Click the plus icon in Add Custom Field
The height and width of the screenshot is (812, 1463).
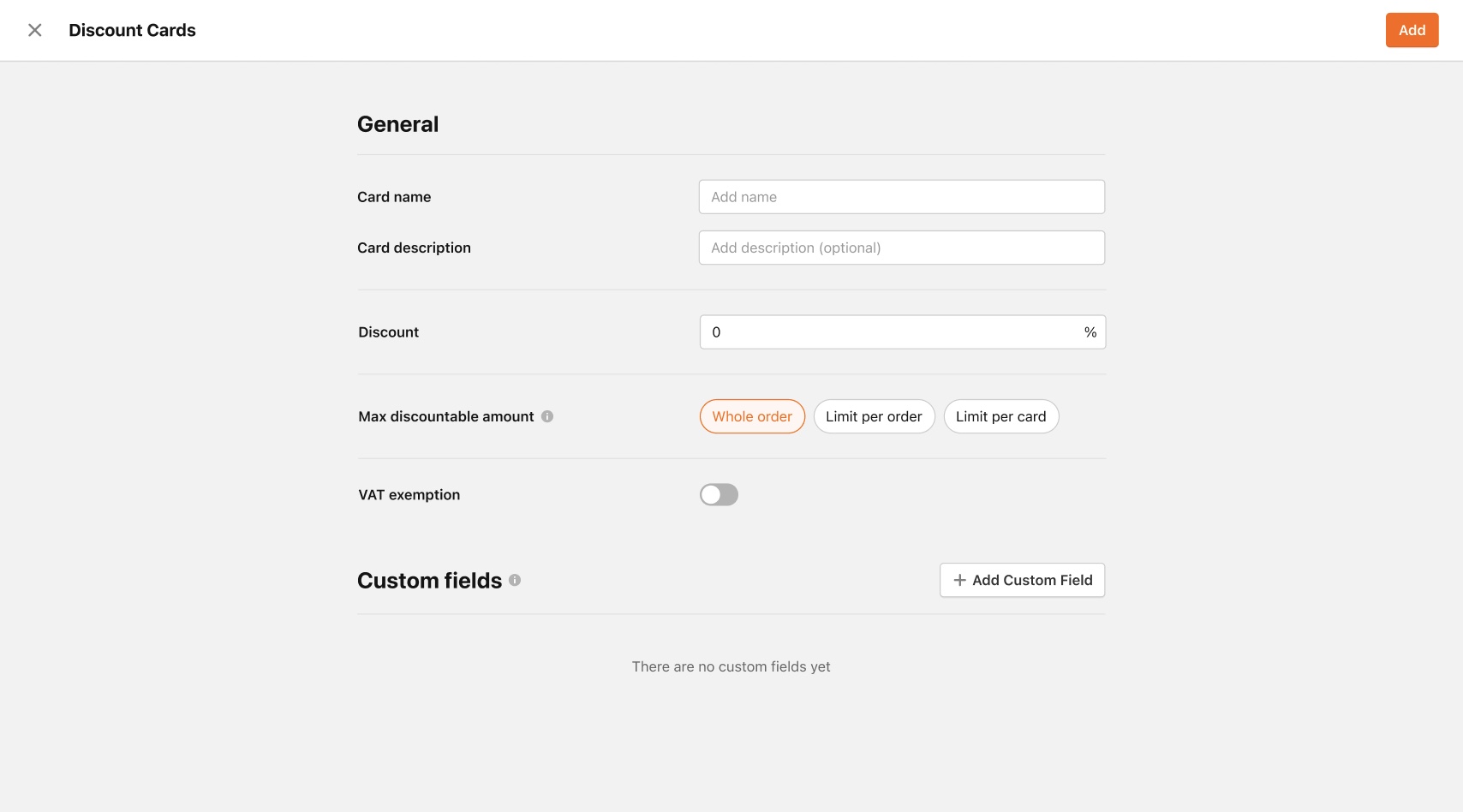click(959, 580)
